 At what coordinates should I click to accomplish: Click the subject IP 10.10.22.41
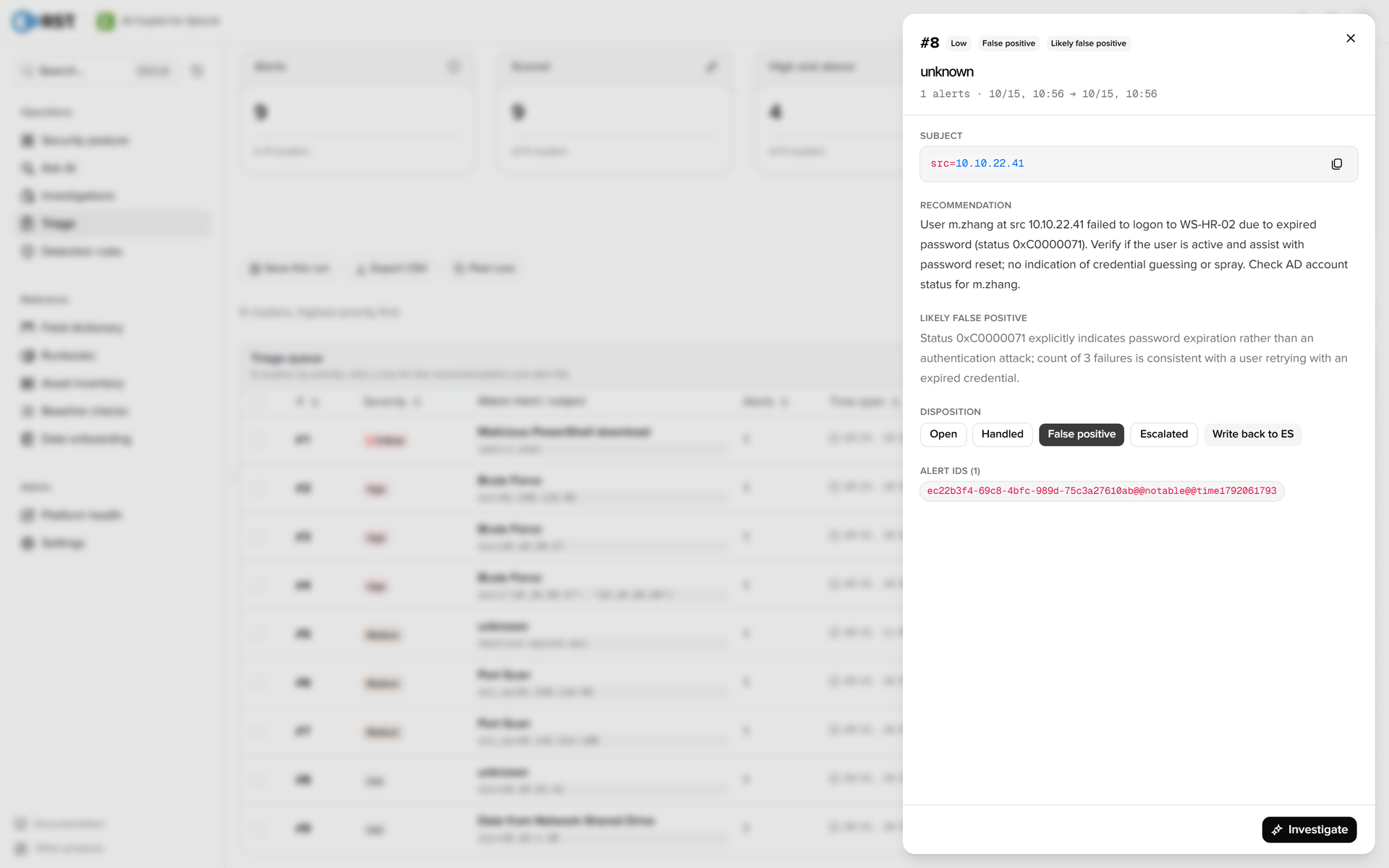990,163
